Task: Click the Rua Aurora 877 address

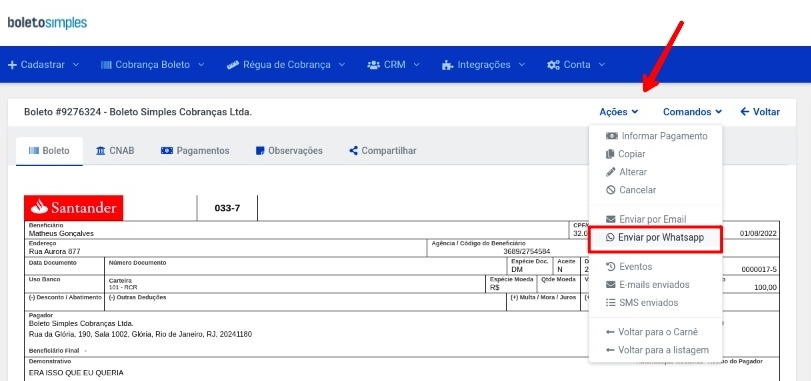Action: pos(54,252)
